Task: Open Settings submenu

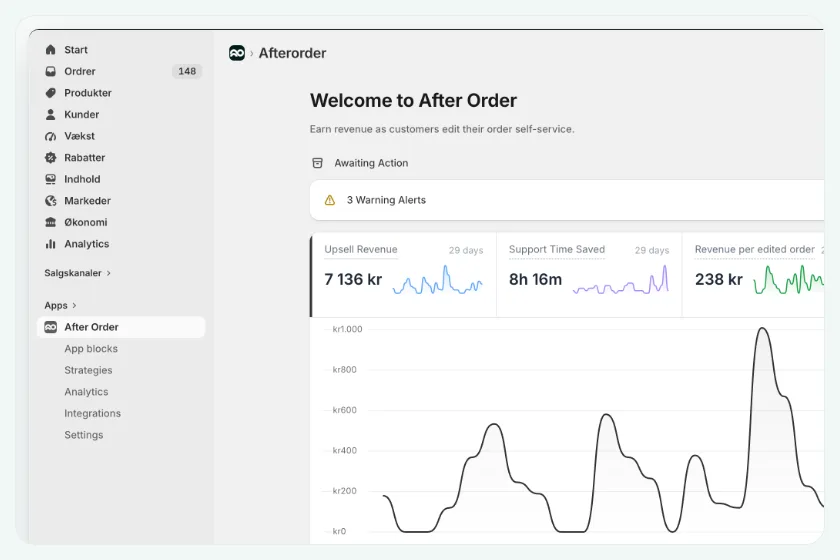Action: 84,435
